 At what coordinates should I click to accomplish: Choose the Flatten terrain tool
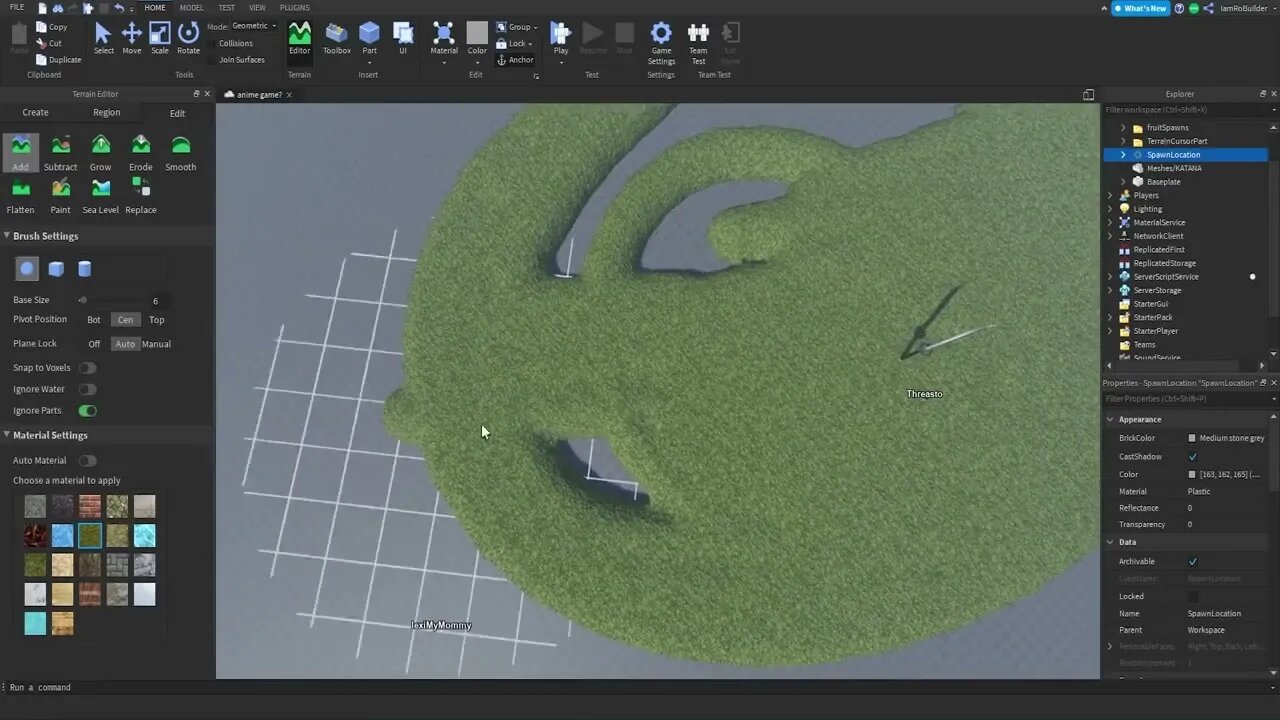click(x=20, y=196)
